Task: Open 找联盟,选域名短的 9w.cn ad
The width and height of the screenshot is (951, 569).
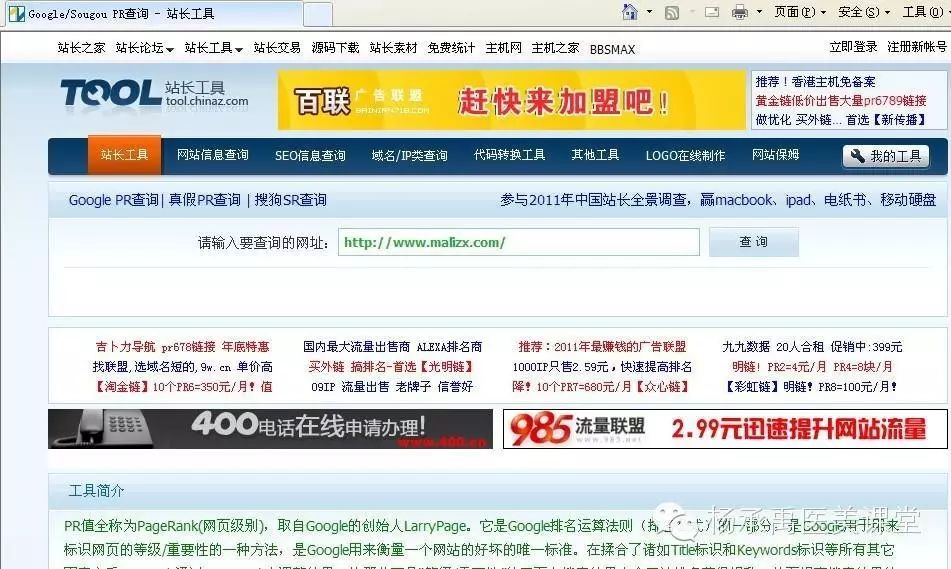Action: pyautogui.click(x=182, y=366)
